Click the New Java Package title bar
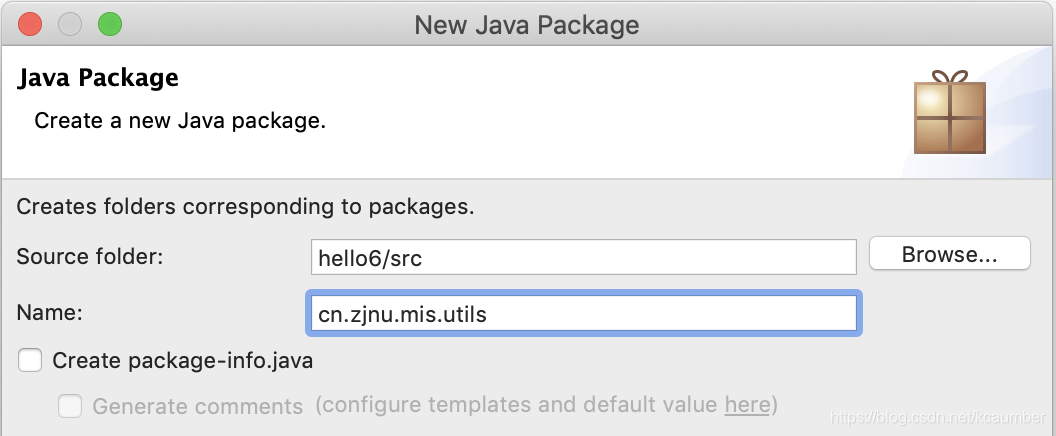This screenshot has height=436, width=1056. (527, 24)
